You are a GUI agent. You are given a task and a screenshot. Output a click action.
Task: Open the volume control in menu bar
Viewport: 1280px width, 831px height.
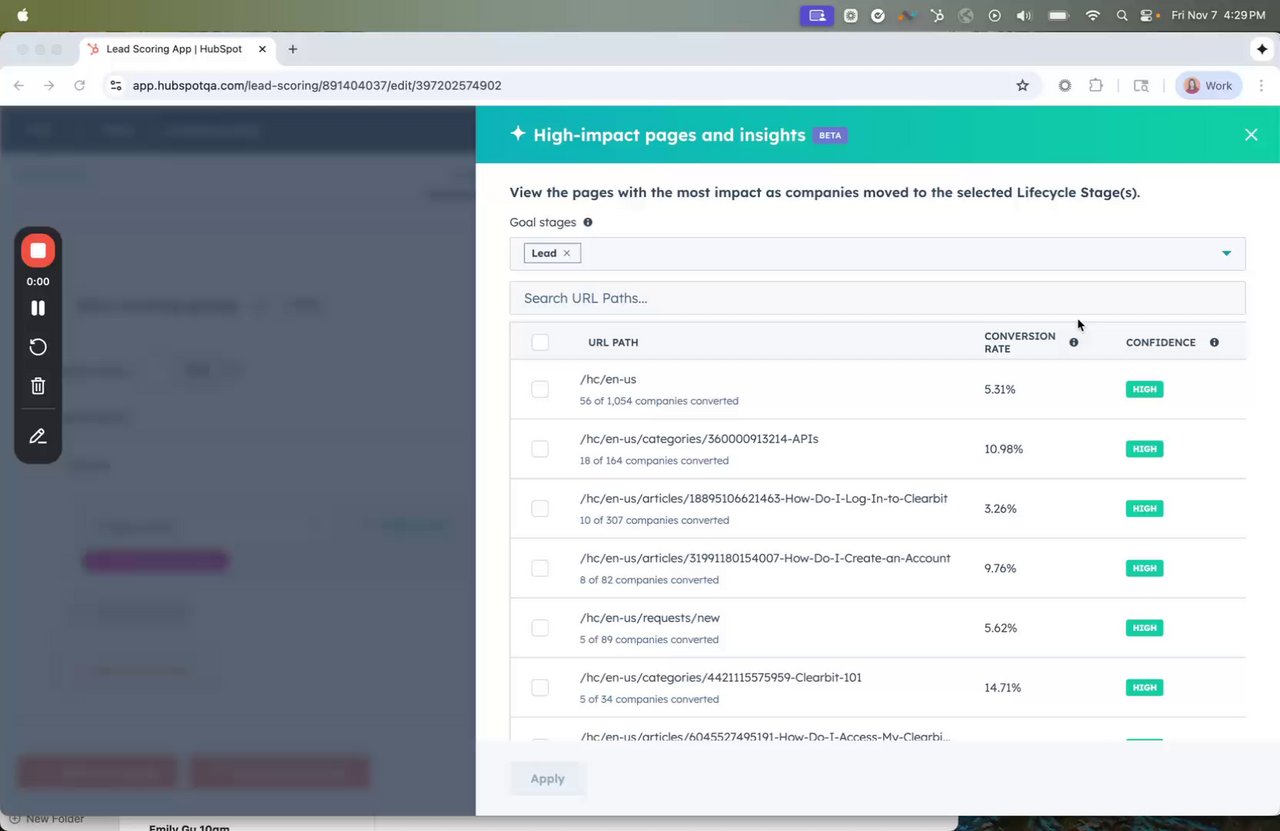point(1024,15)
